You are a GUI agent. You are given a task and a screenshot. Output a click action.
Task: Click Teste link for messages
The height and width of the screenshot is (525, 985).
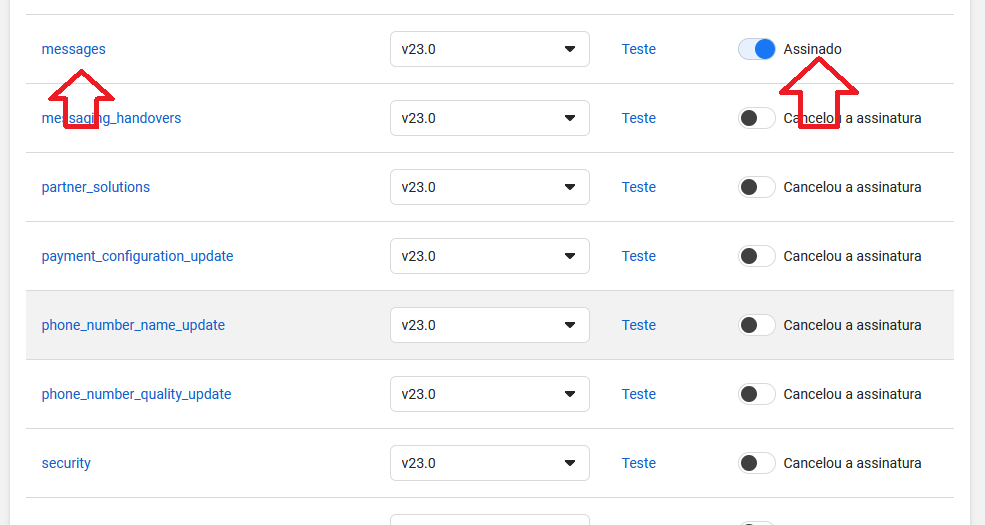[638, 49]
